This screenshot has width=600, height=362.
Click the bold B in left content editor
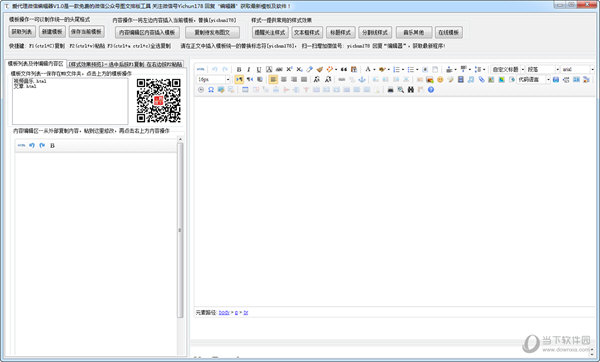[x=52, y=145]
